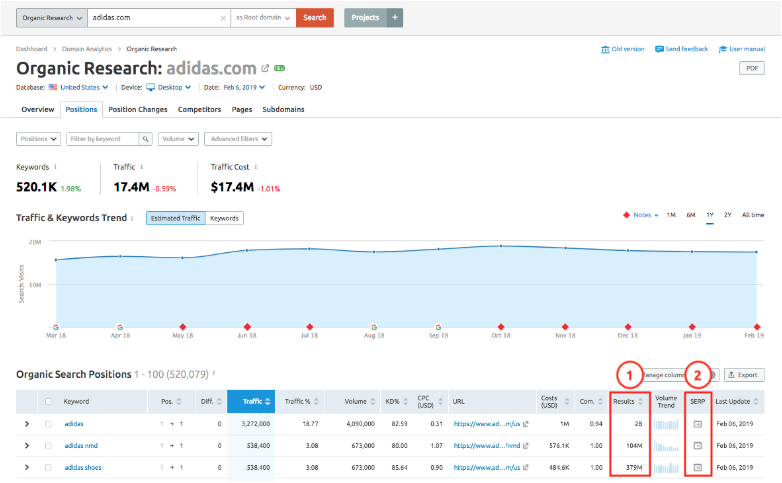Click the red note marker at Dec 18
The height and width of the screenshot is (483, 782).
(x=628, y=327)
